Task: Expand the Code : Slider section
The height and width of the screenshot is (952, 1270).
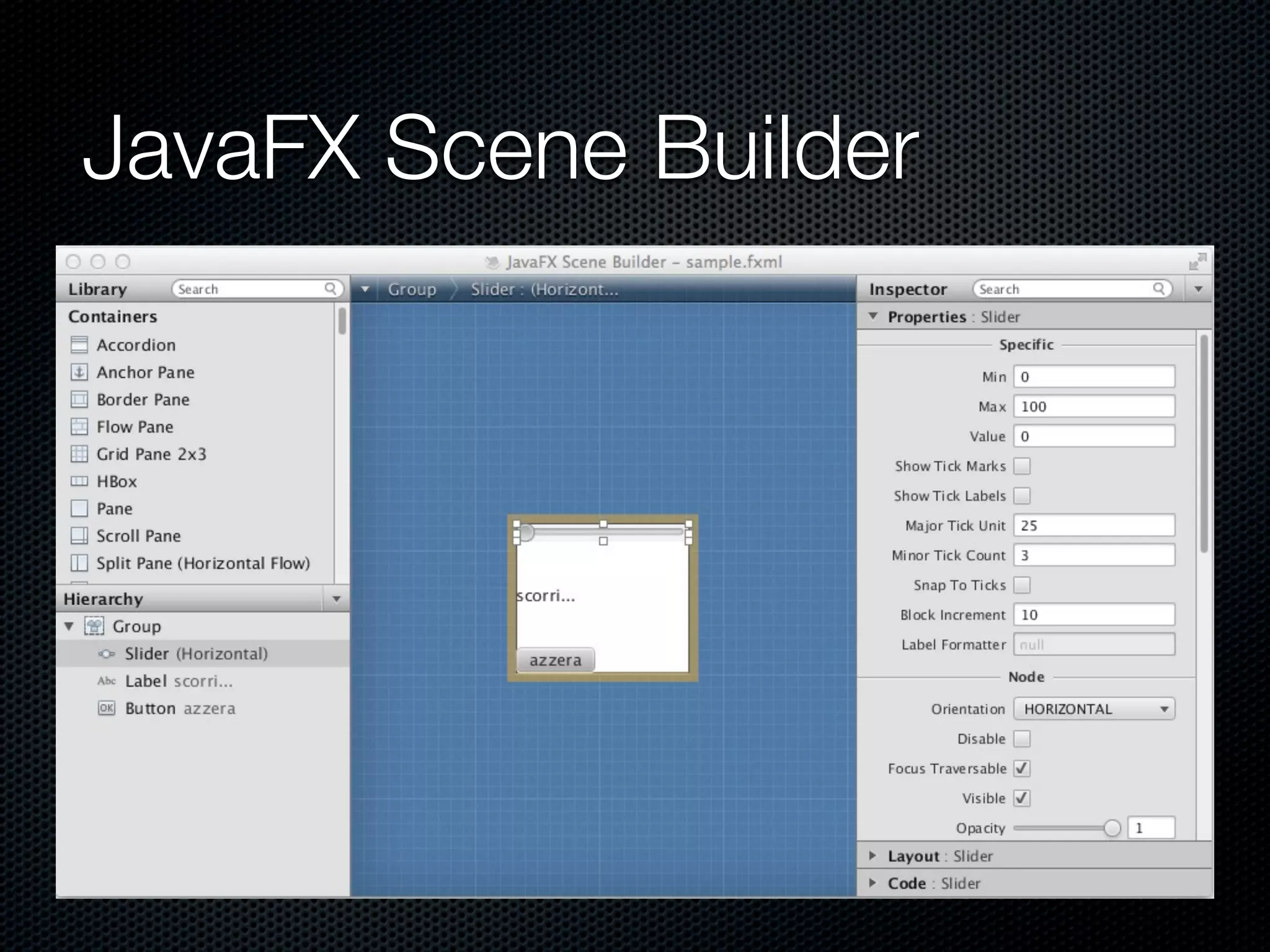Action: click(873, 883)
